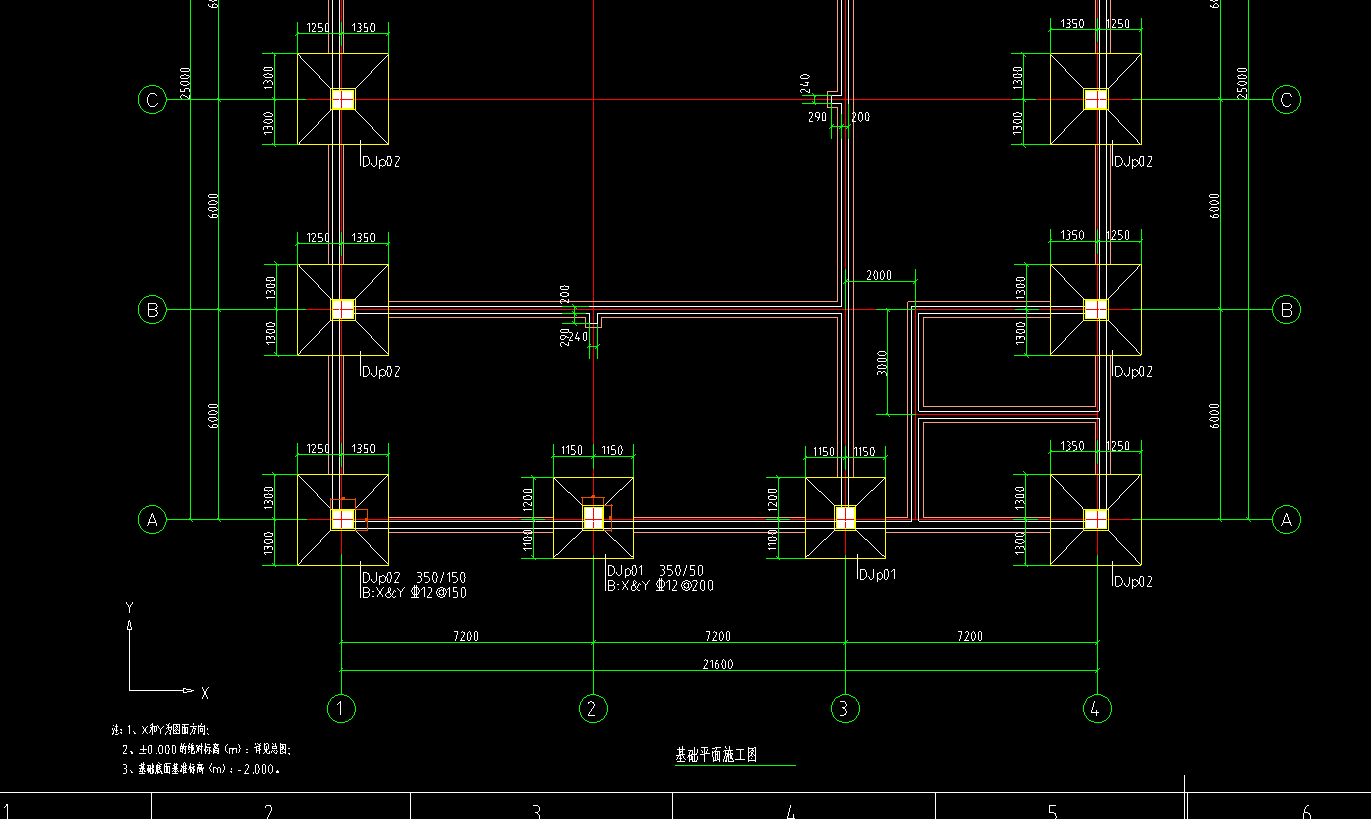Click the axis bubble B on the left
This screenshot has width=1371, height=819.
click(152, 310)
